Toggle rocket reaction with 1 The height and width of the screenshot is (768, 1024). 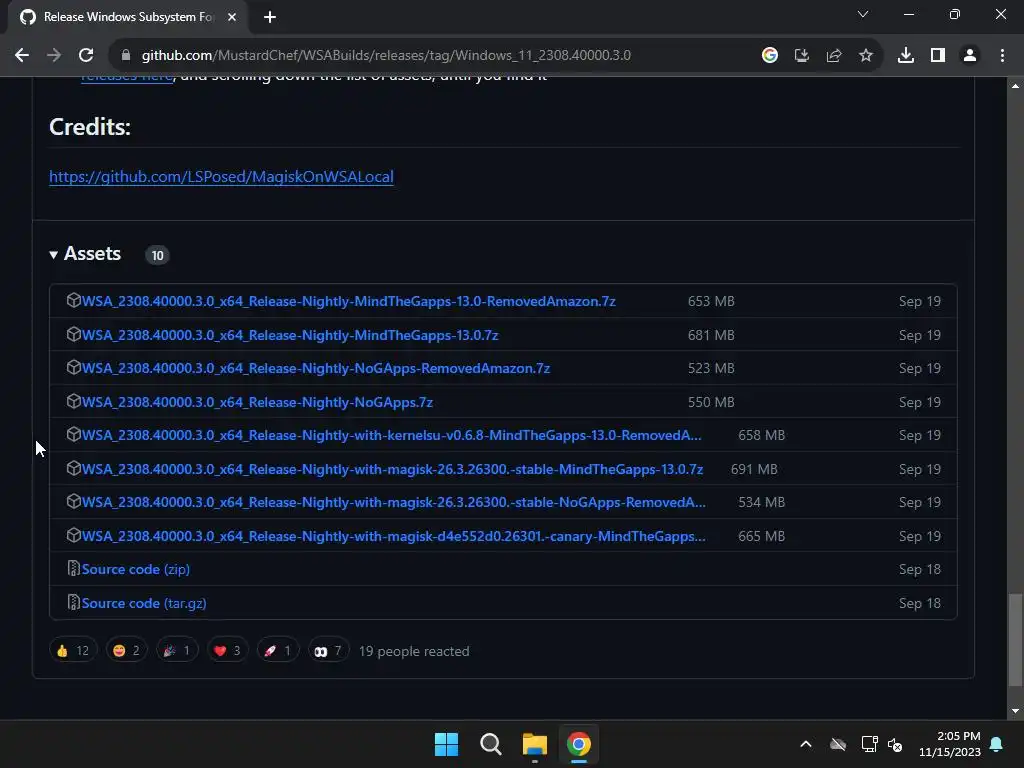(x=278, y=650)
